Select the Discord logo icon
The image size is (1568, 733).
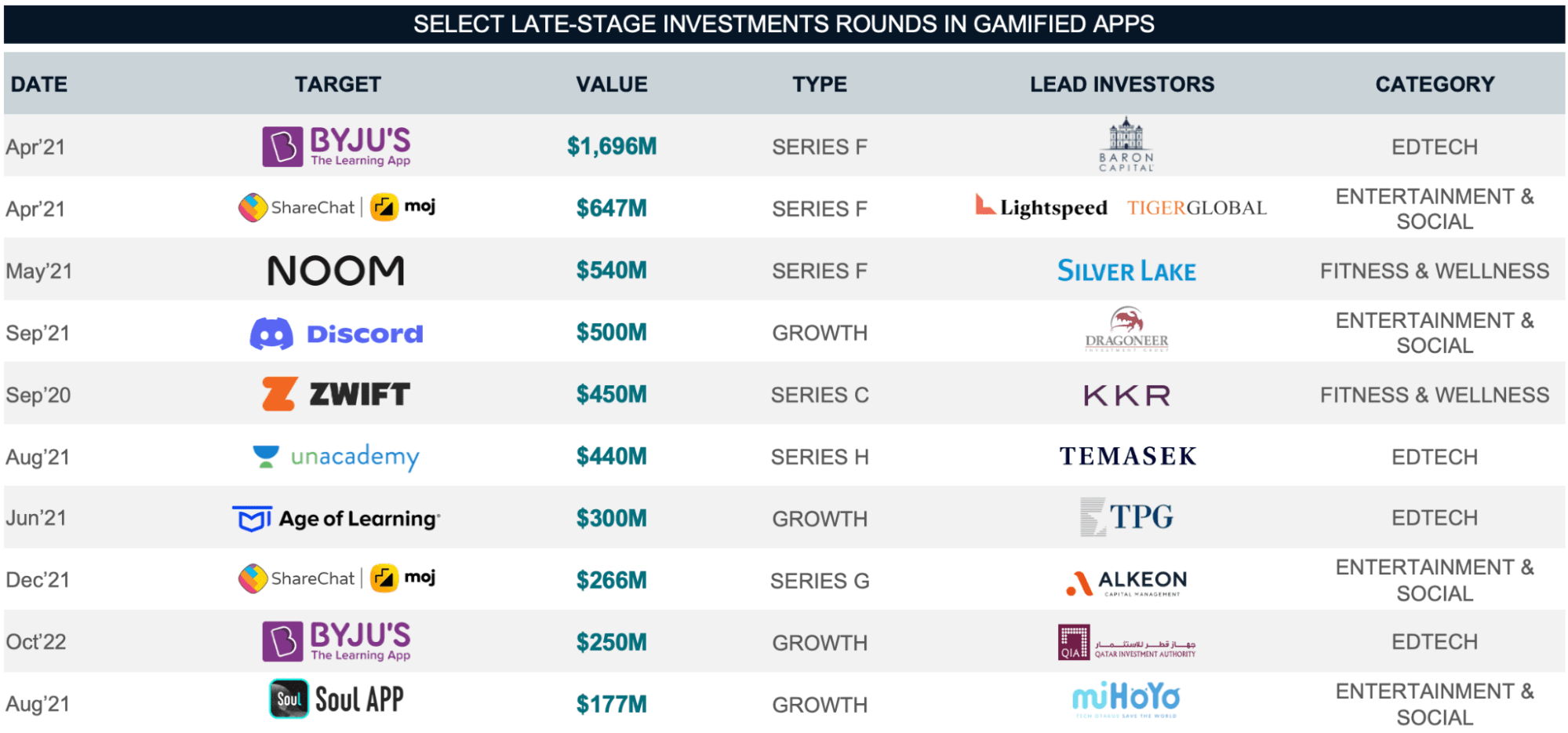271,334
